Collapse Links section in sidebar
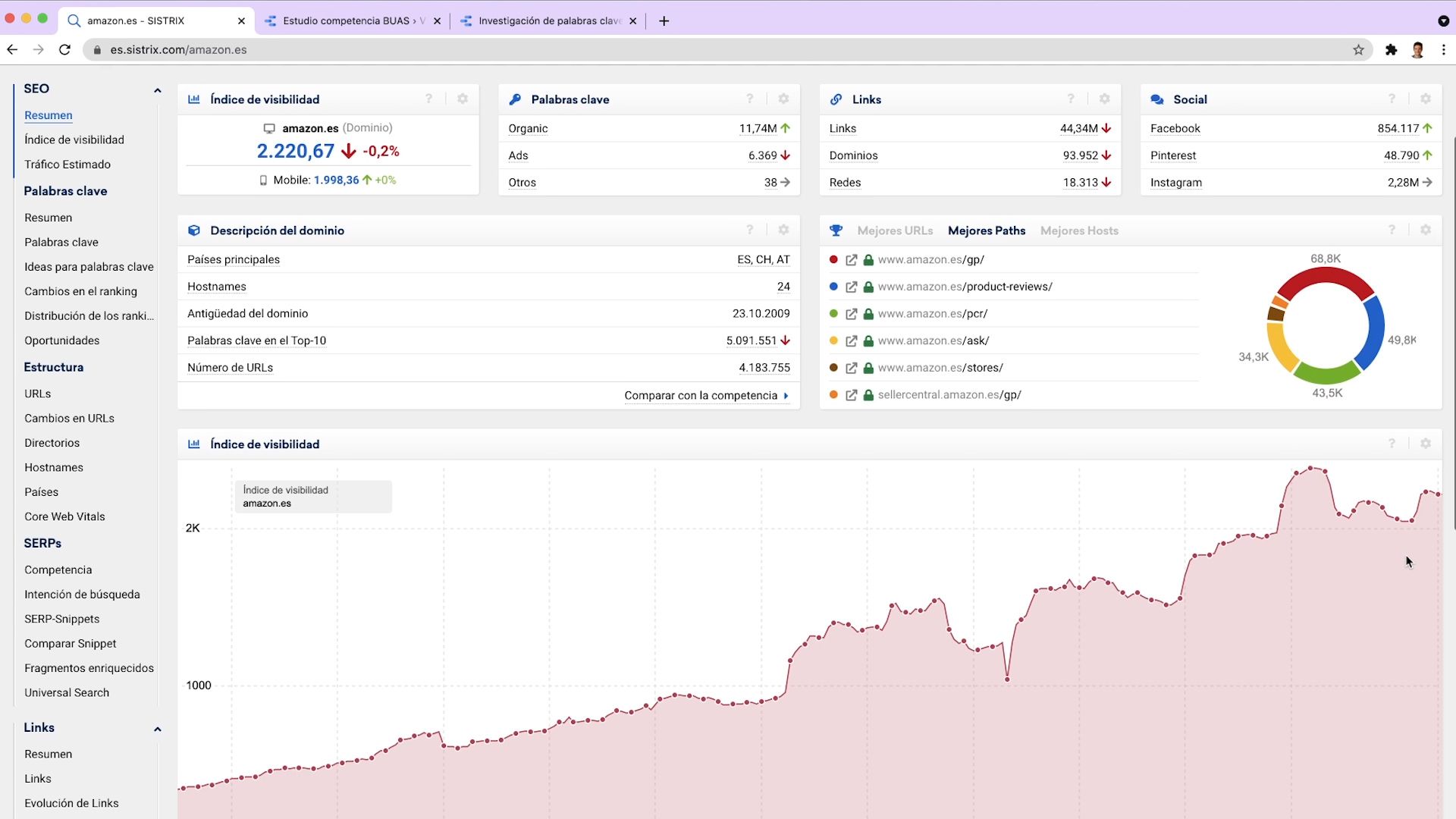This screenshot has height=819, width=1456. click(158, 729)
